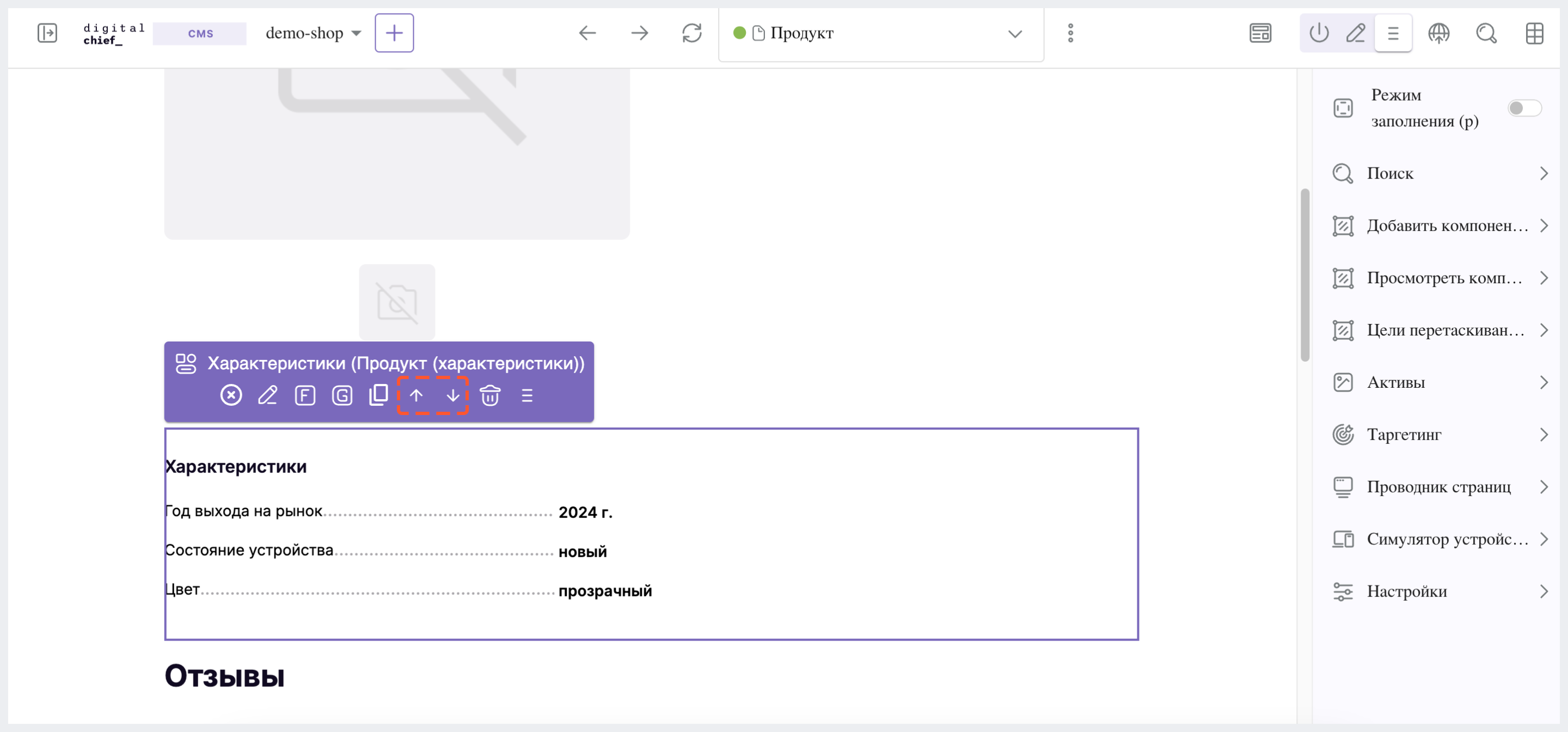
Task: Open Проводник страниц item
Action: [x=1439, y=487]
